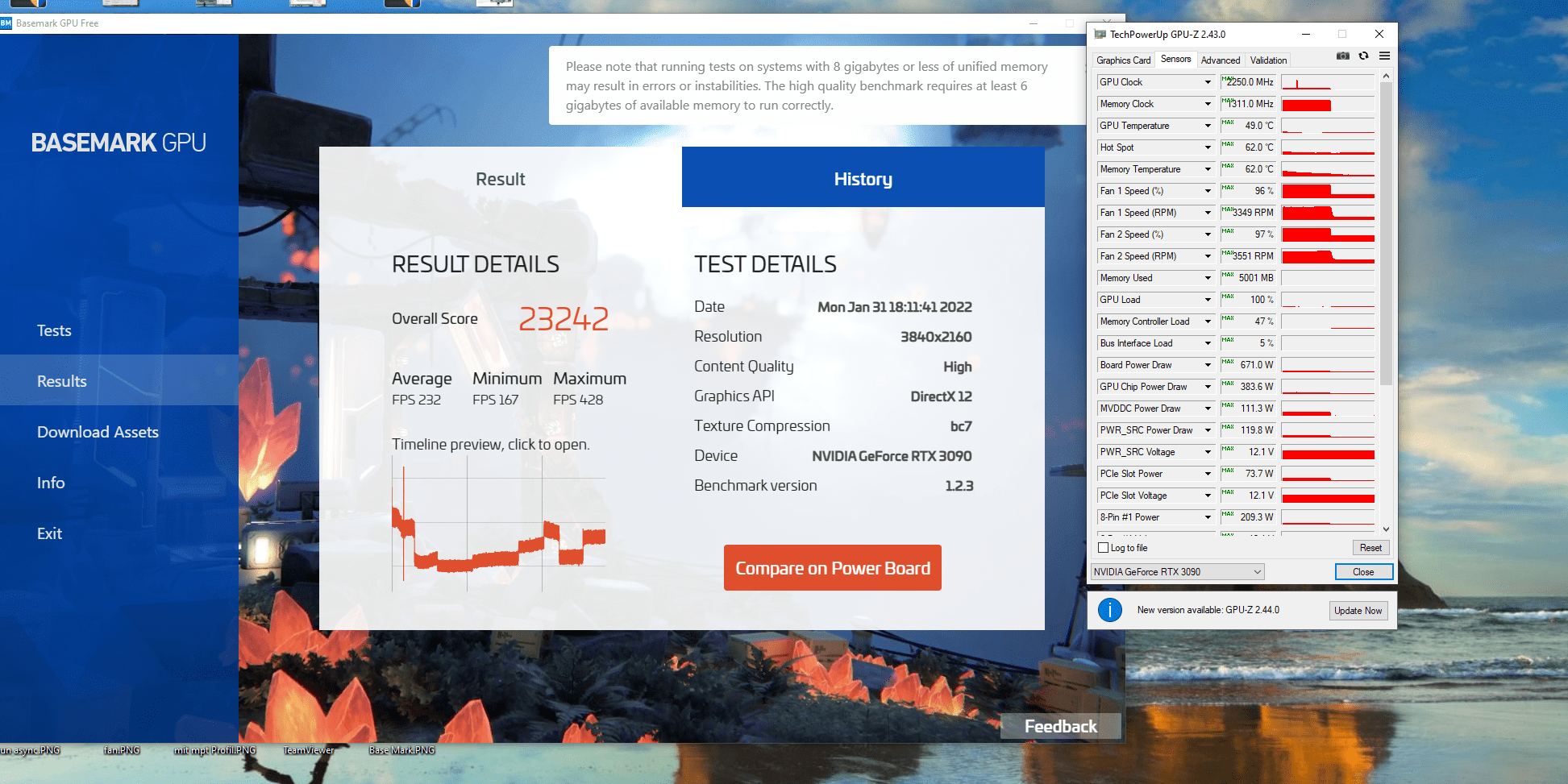Image resolution: width=1568 pixels, height=784 pixels.
Task: Click the GPU-Z Close button
Action: point(1363,572)
